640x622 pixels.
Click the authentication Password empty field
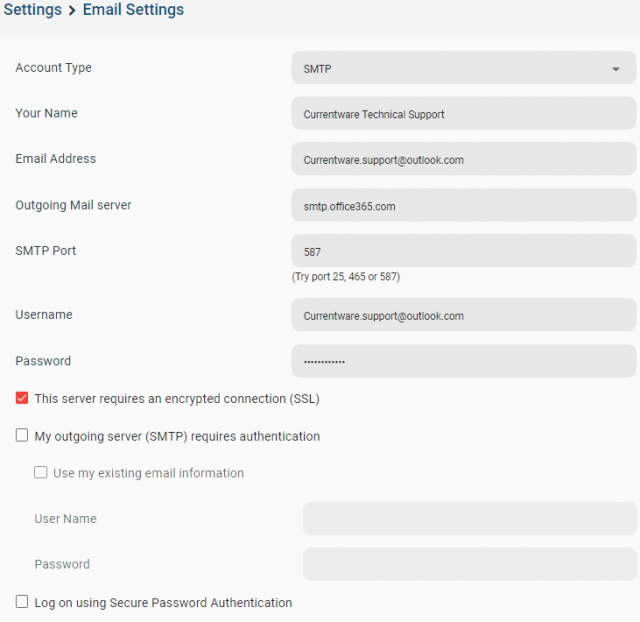(x=469, y=564)
